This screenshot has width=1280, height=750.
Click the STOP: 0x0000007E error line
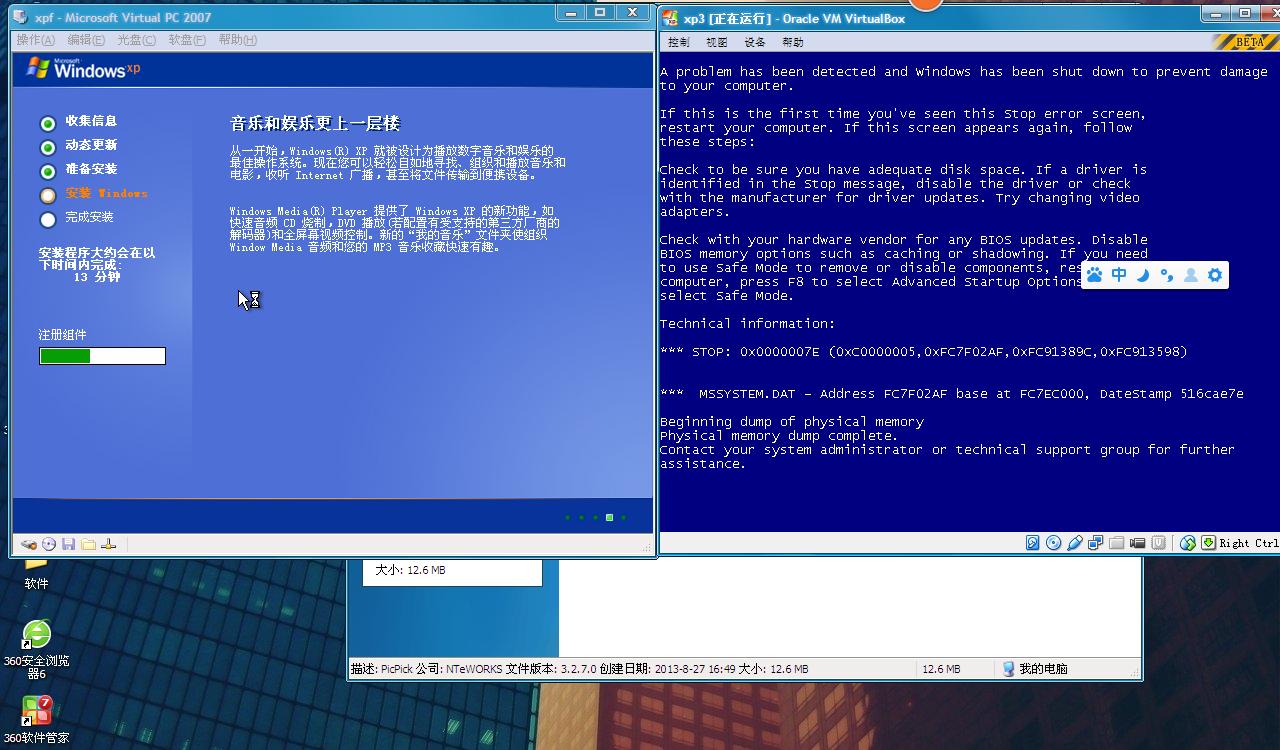pos(924,352)
